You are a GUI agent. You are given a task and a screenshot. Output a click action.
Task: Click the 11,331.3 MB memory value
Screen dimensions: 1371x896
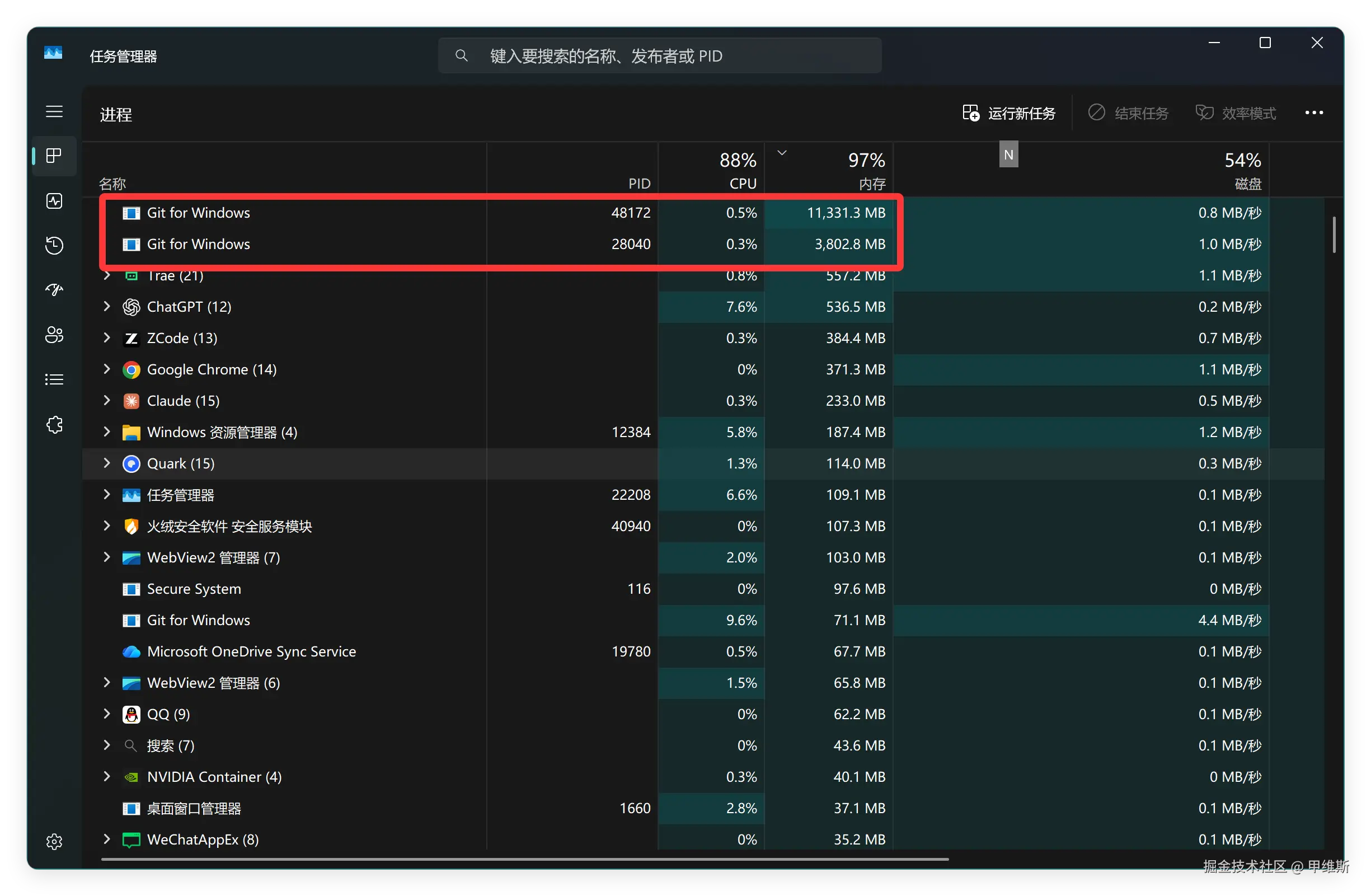tap(846, 213)
